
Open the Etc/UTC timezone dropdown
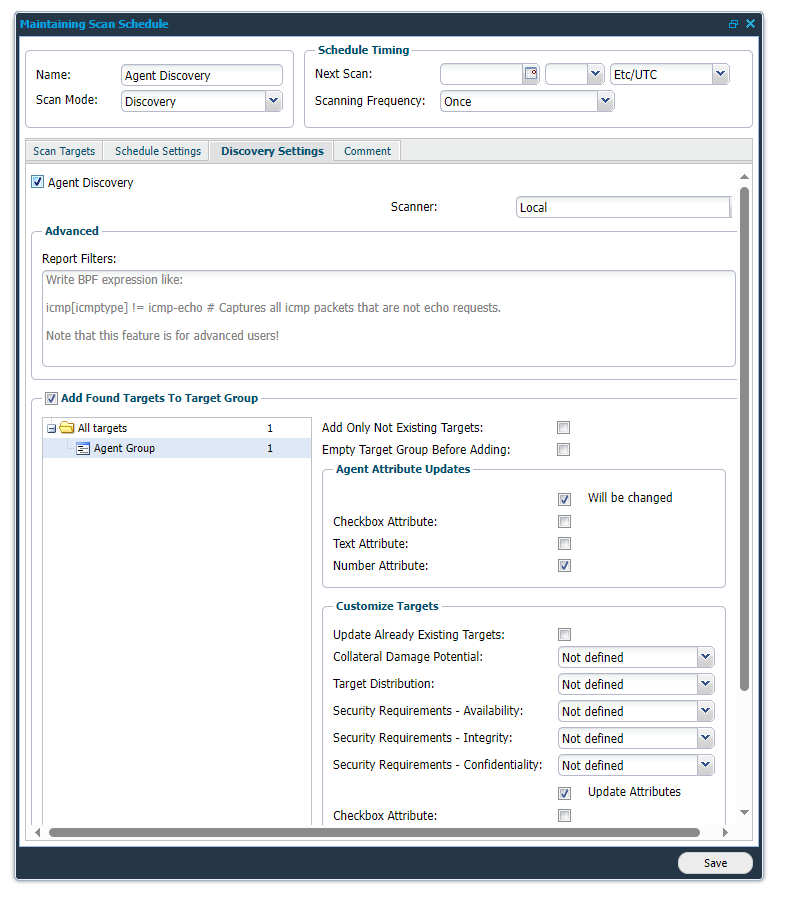720,74
